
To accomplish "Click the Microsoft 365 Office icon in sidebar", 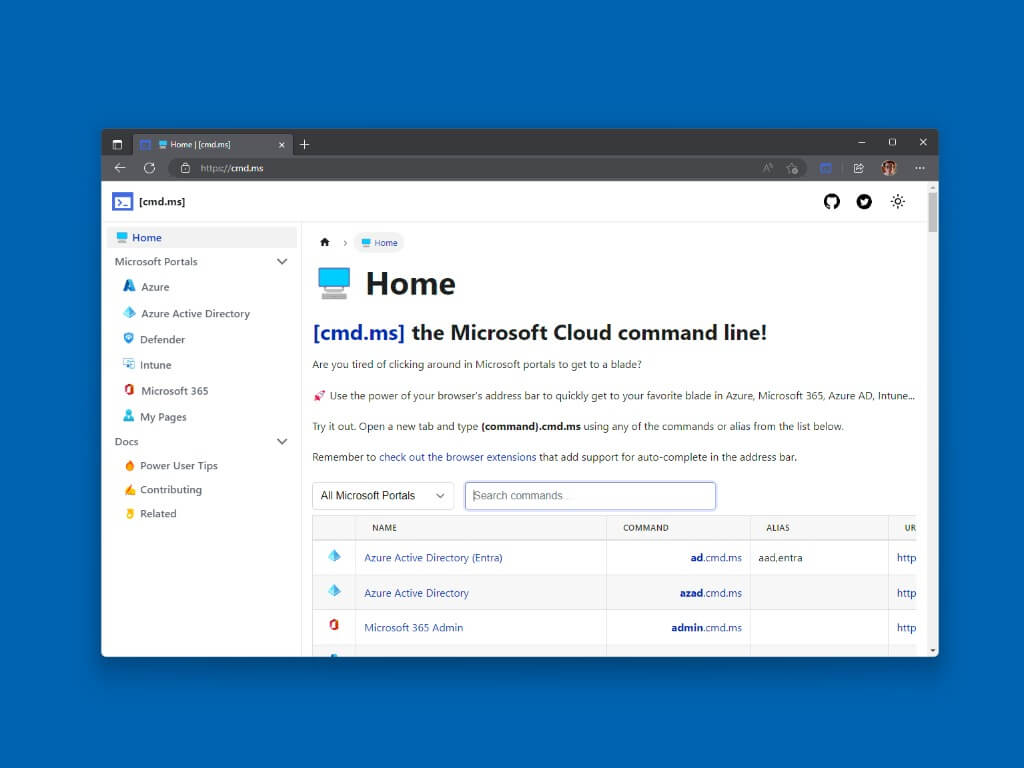I will pos(129,390).
